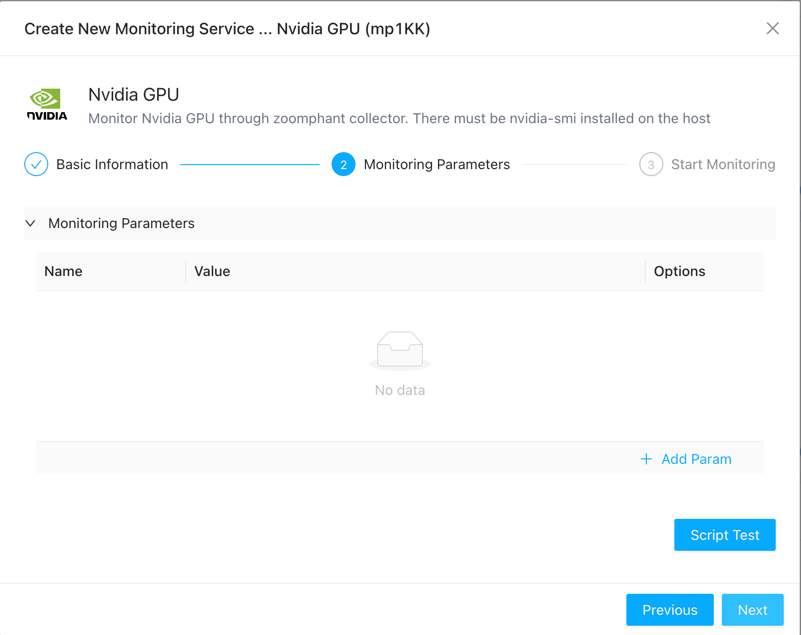Jump to the Start Monitoring step label
The height and width of the screenshot is (635, 801).
[x=723, y=164]
